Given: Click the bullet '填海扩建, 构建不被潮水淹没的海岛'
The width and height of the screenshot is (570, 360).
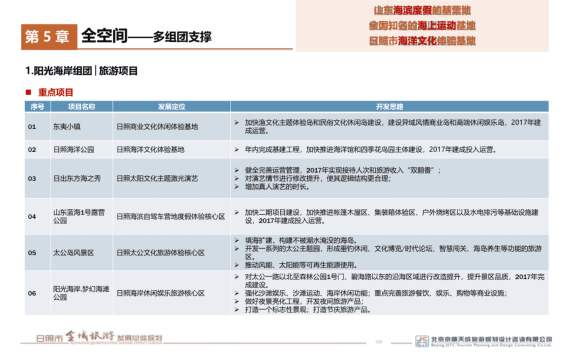Looking at the screenshot, I should pos(301,240).
